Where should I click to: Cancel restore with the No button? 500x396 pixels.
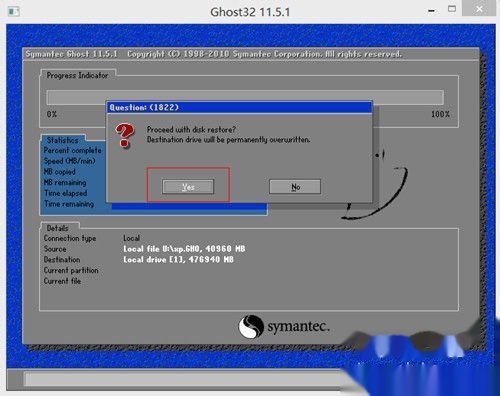point(295,187)
